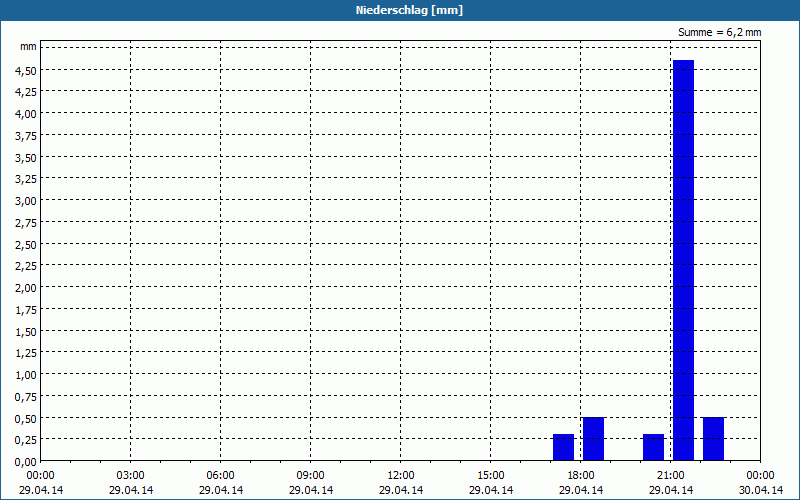Click the 3,75 y-axis value

pyautogui.click(x=26, y=136)
